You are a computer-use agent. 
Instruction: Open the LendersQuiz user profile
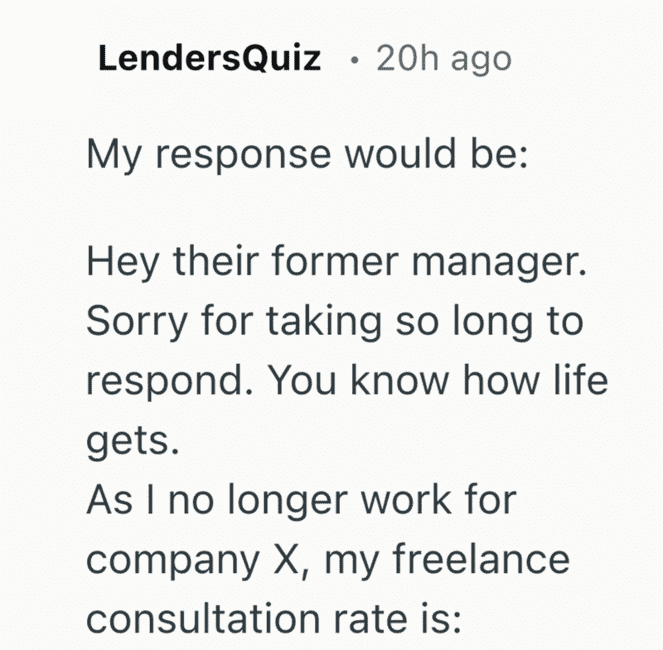point(210,59)
